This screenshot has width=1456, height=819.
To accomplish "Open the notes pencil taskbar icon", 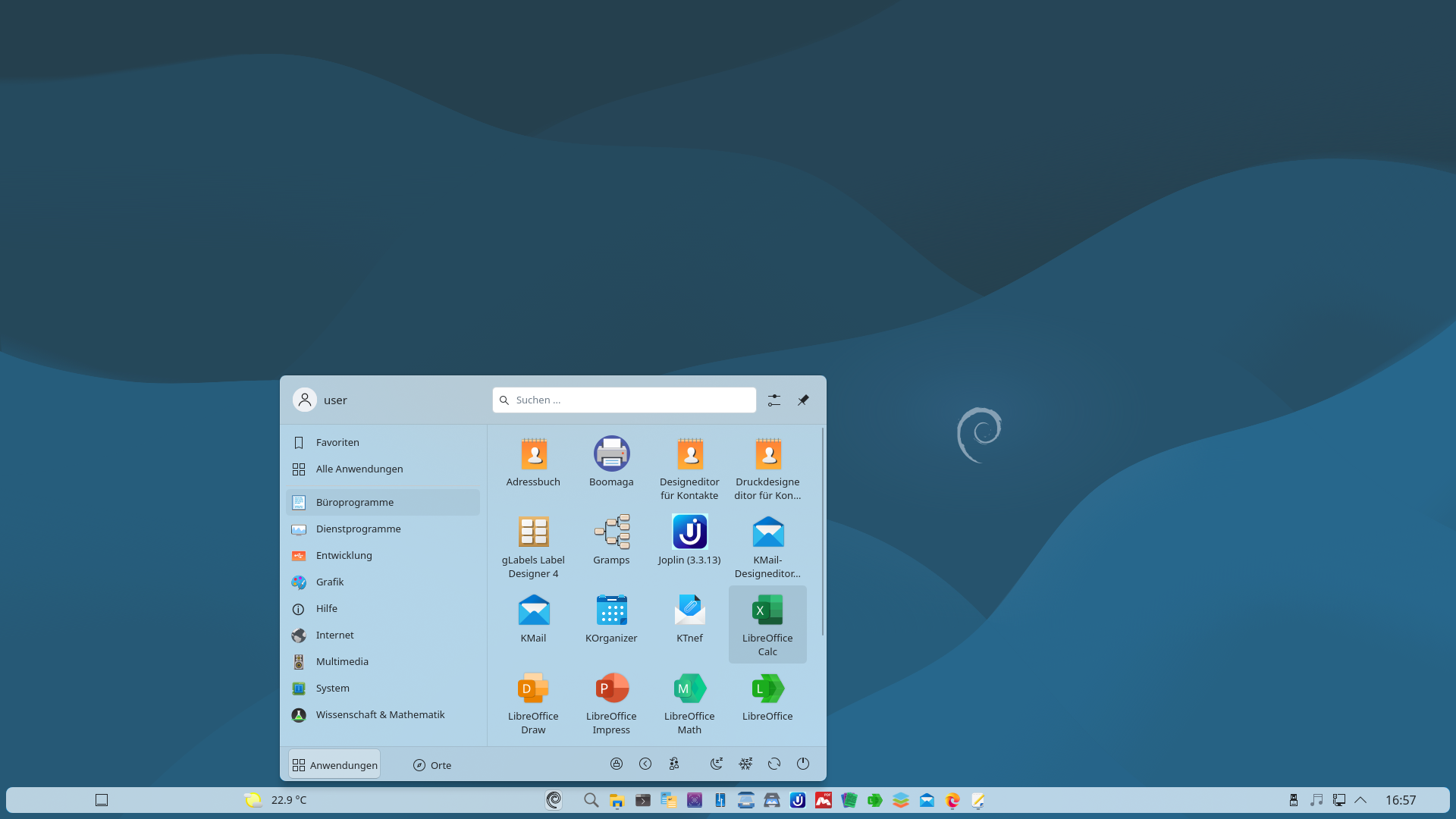I will pyautogui.click(x=978, y=799).
